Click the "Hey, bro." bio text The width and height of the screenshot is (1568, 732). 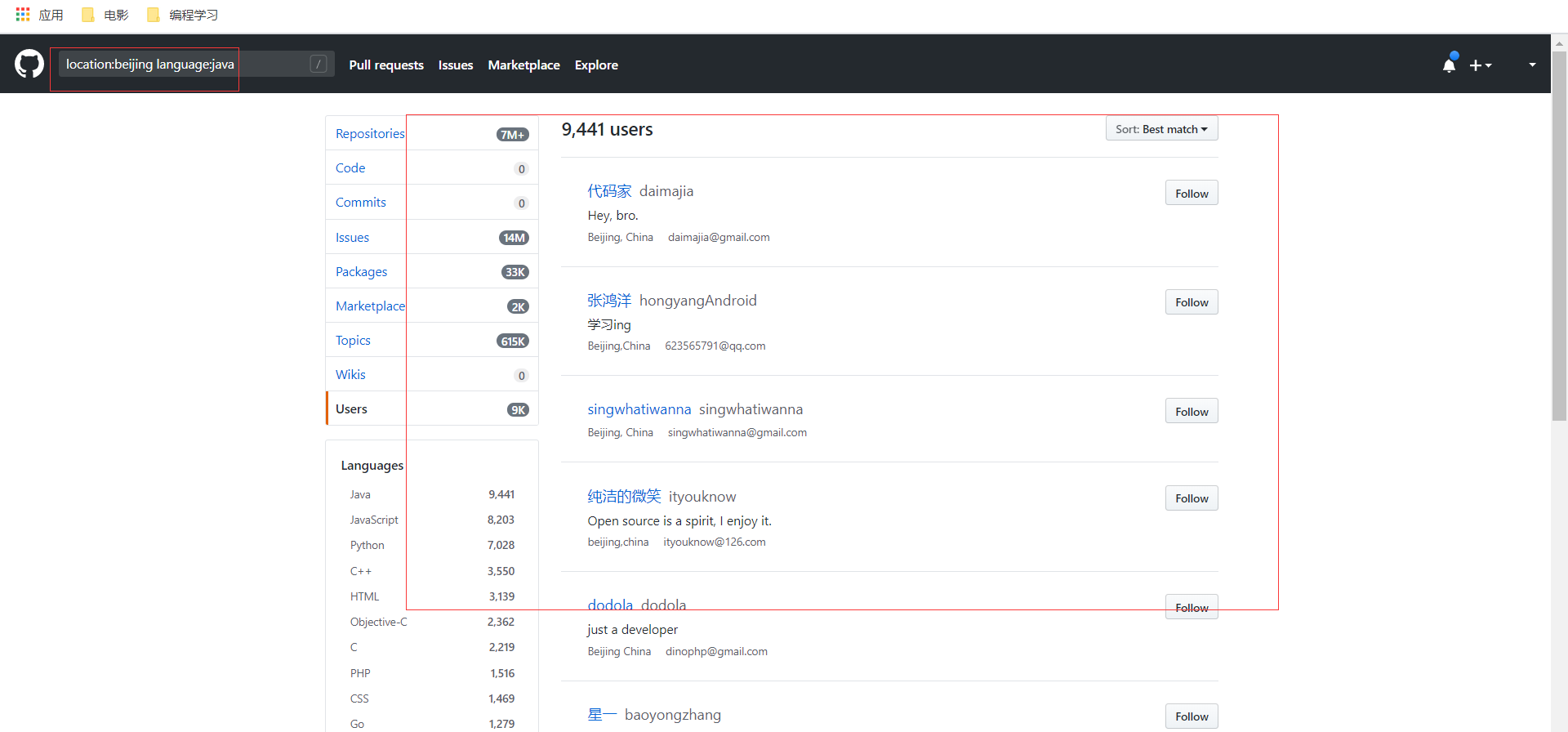coord(612,216)
